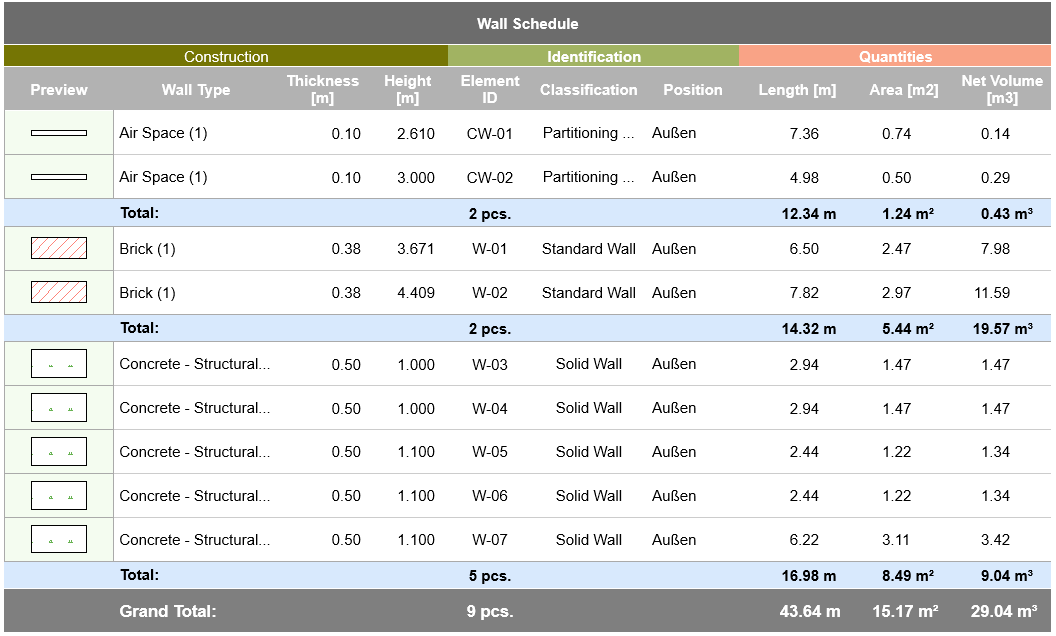Click the Air Space CW-02 preview

58,176
